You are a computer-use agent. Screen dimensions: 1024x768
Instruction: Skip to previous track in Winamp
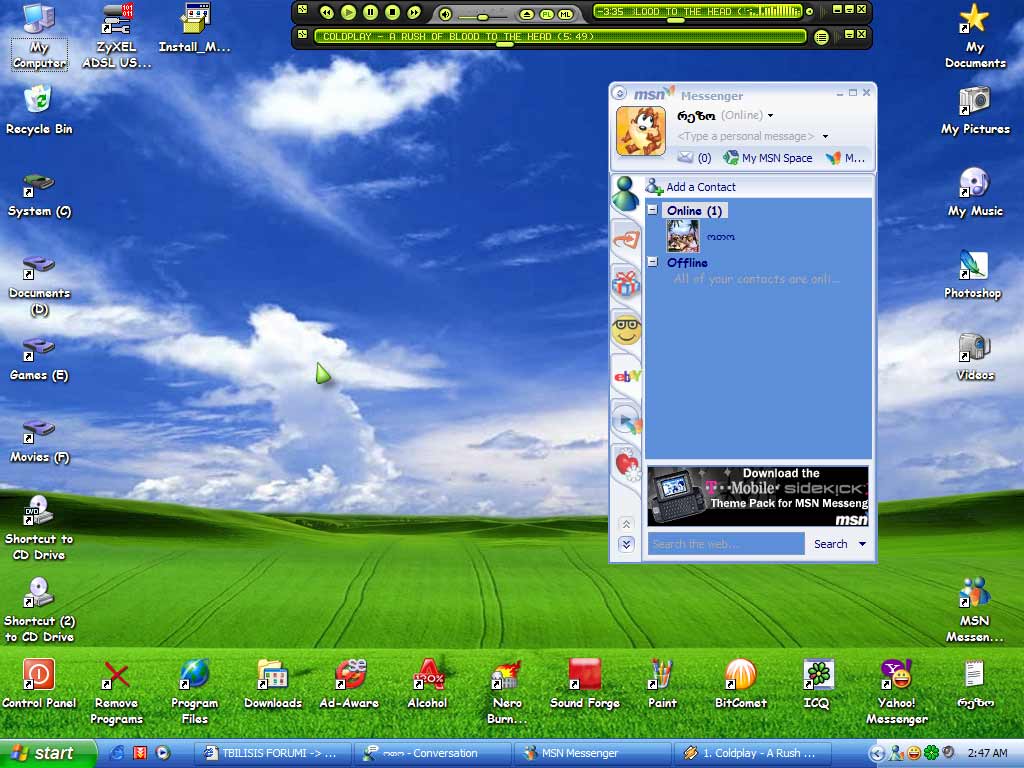tap(327, 12)
